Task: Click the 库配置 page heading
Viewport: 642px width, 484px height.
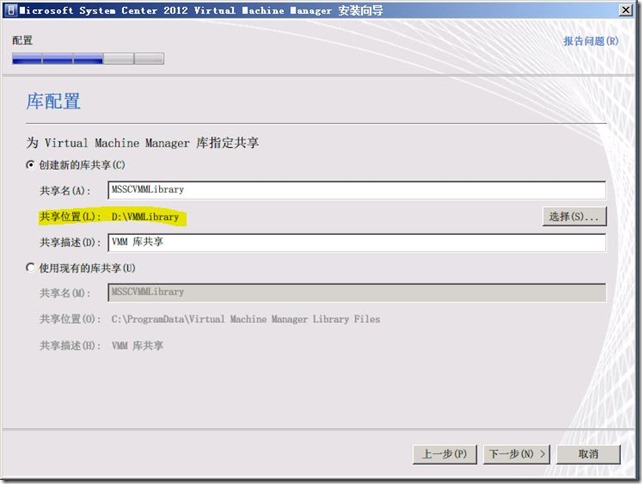Action: [53, 101]
